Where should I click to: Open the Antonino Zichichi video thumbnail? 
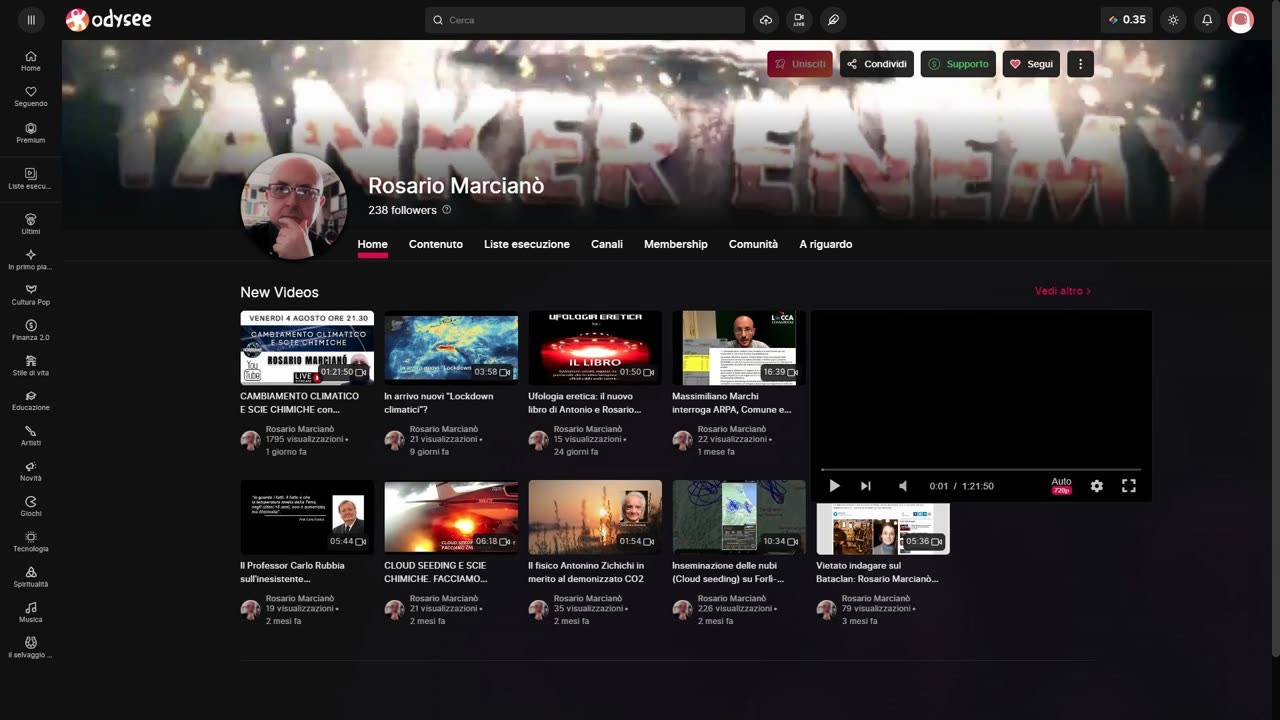click(x=595, y=517)
